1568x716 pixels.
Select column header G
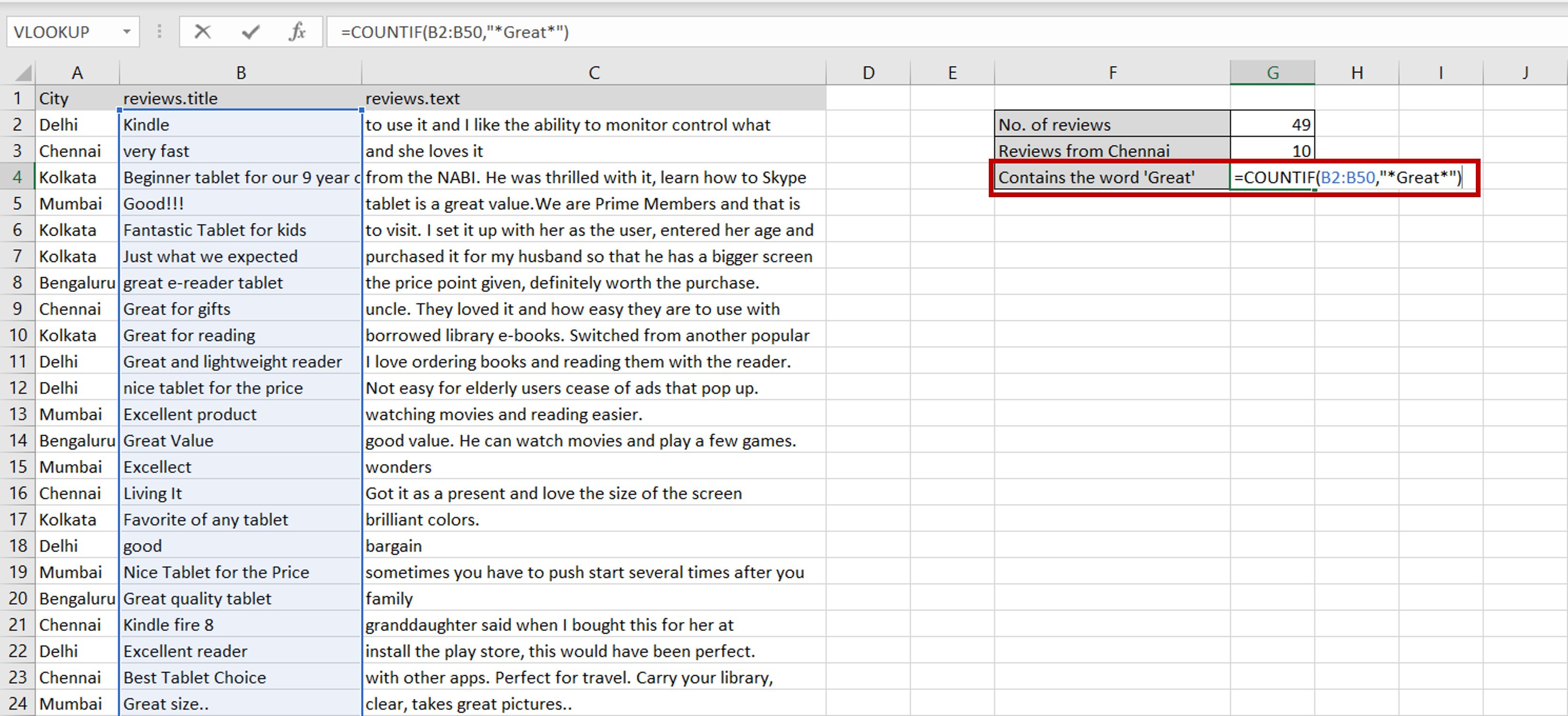1273,71
